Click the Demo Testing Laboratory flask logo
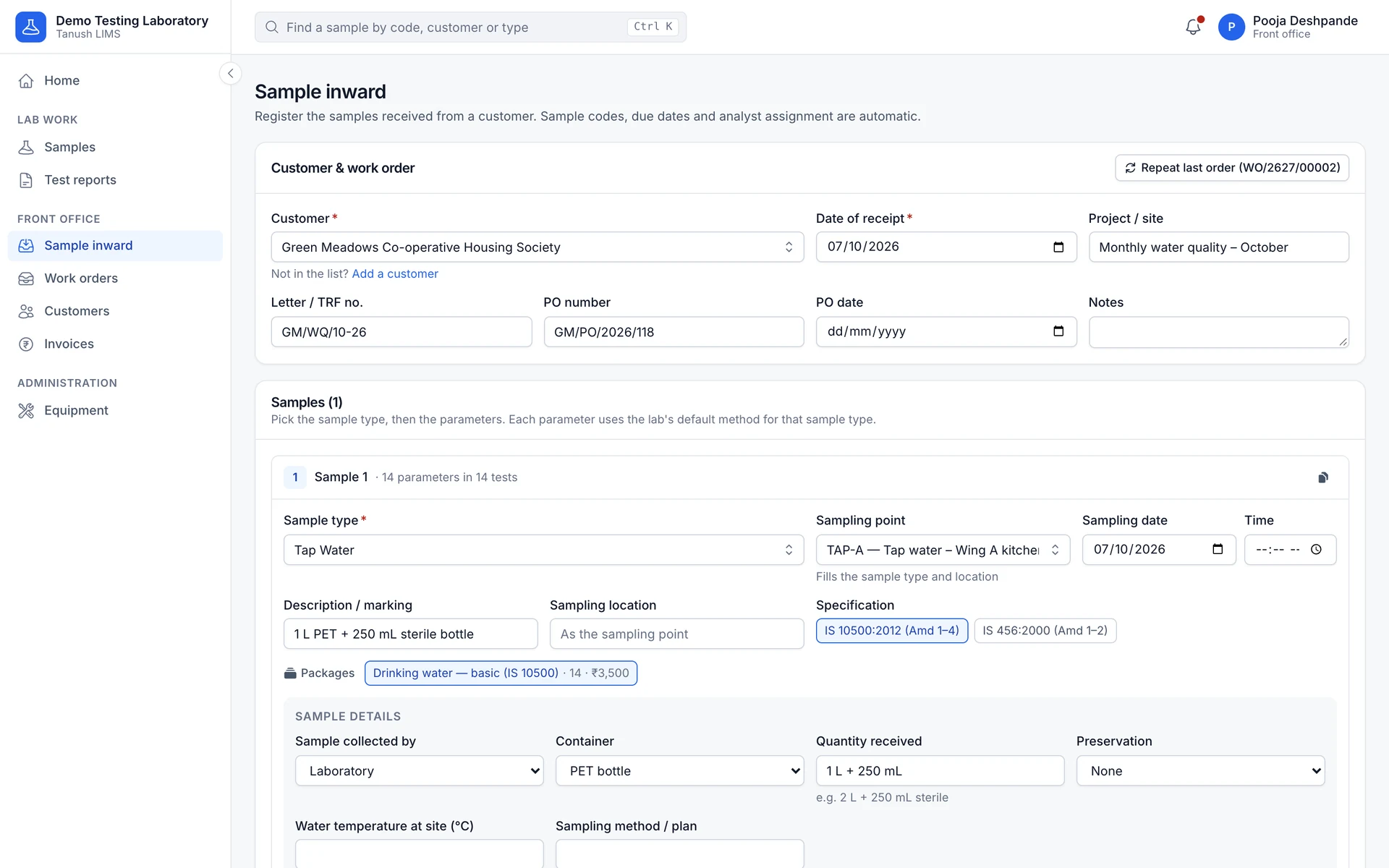Image resolution: width=1389 pixels, height=868 pixels. (30, 27)
